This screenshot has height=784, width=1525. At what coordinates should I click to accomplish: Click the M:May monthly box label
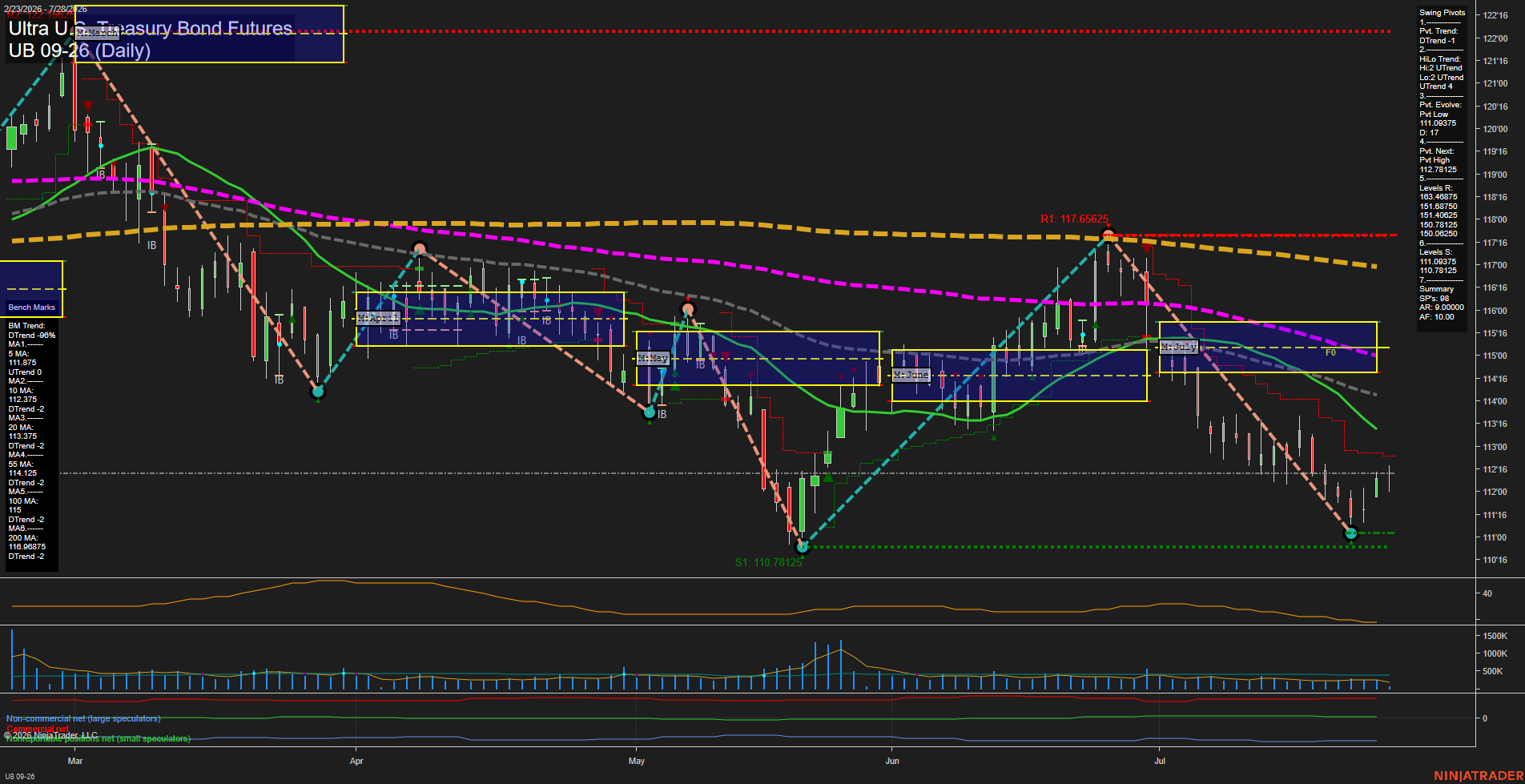(x=653, y=358)
